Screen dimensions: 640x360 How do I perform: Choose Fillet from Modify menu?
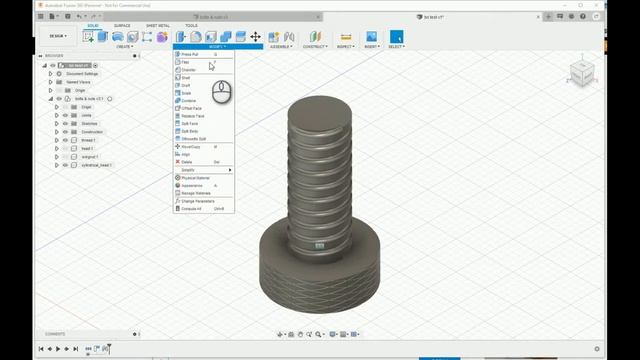[203, 62]
